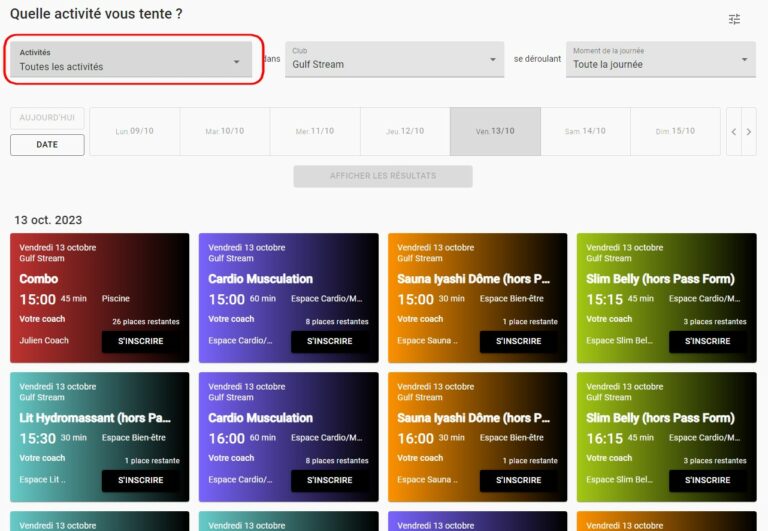The height and width of the screenshot is (531, 768).
Task: Register for Sauna Iyashi Dôme at 16:00
Action: click(x=519, y=480)
